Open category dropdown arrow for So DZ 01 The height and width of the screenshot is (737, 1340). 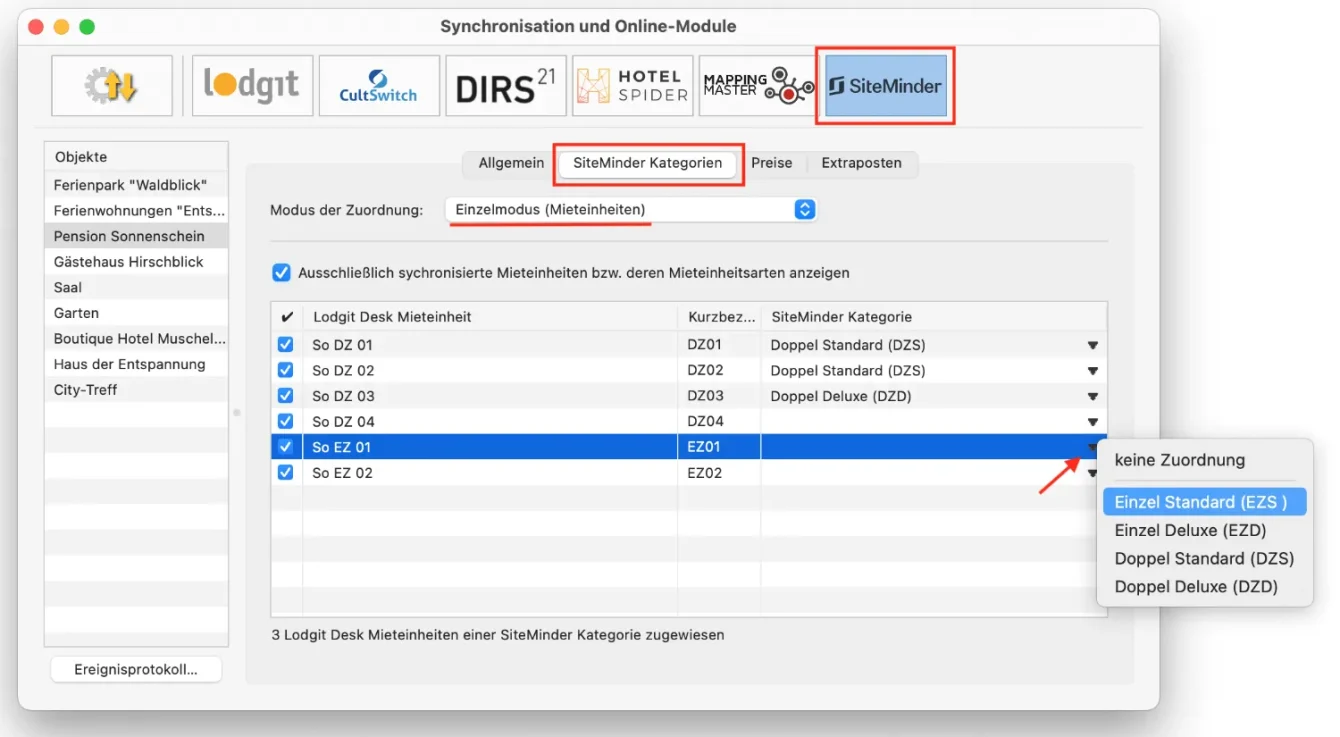(x=1092, y=345)
